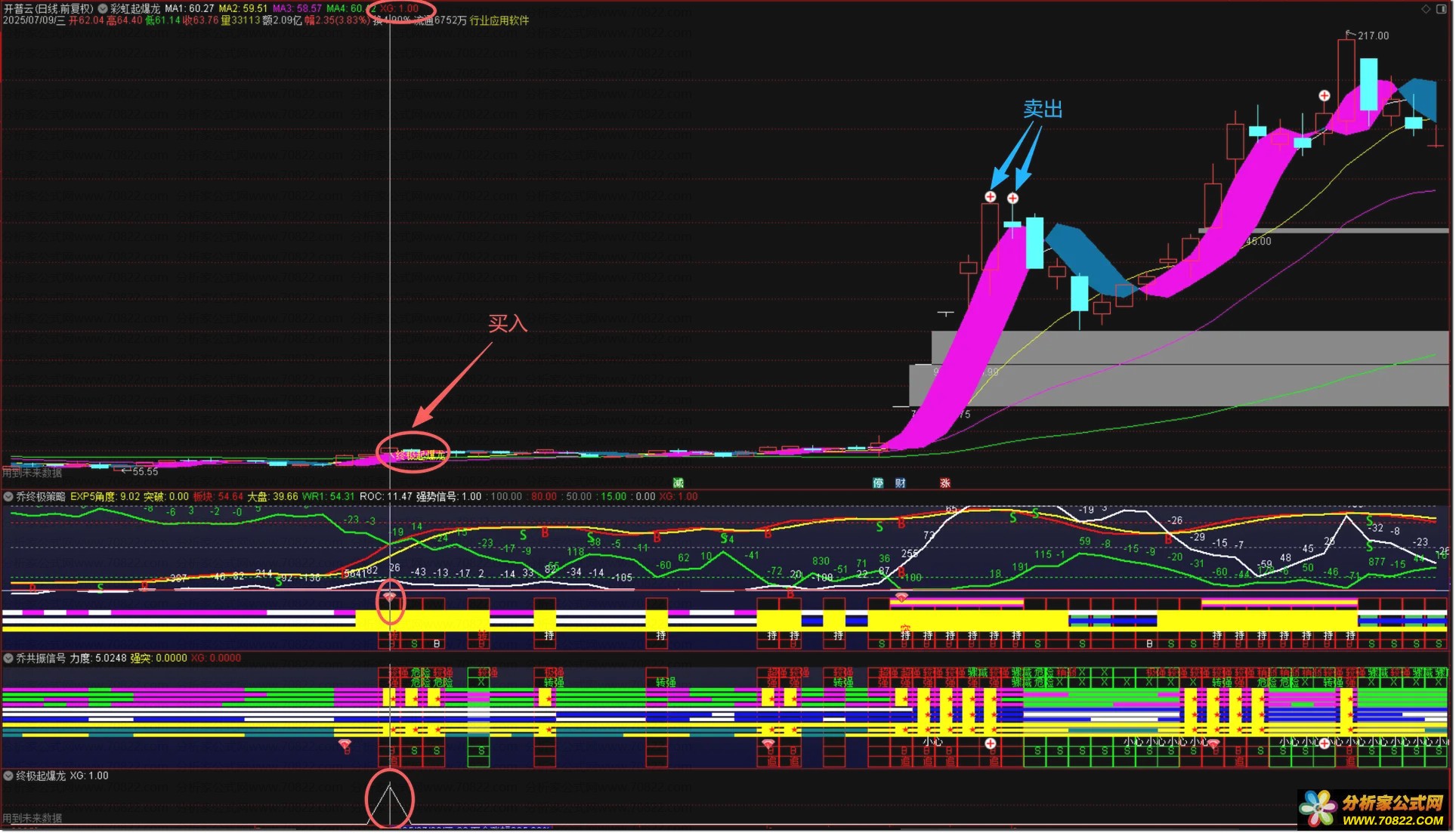Click the left plus sell marker under 卖出
The width and height of the screenshot is (1456, 833).
[991, 197]
